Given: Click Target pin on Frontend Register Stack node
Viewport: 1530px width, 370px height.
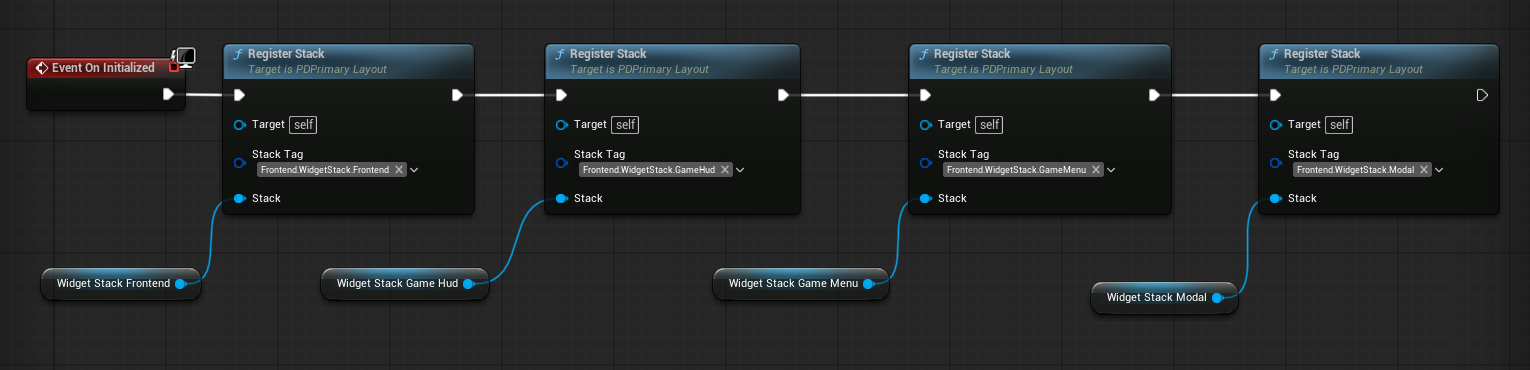Looking at the screenshot, I should (239, 125).
